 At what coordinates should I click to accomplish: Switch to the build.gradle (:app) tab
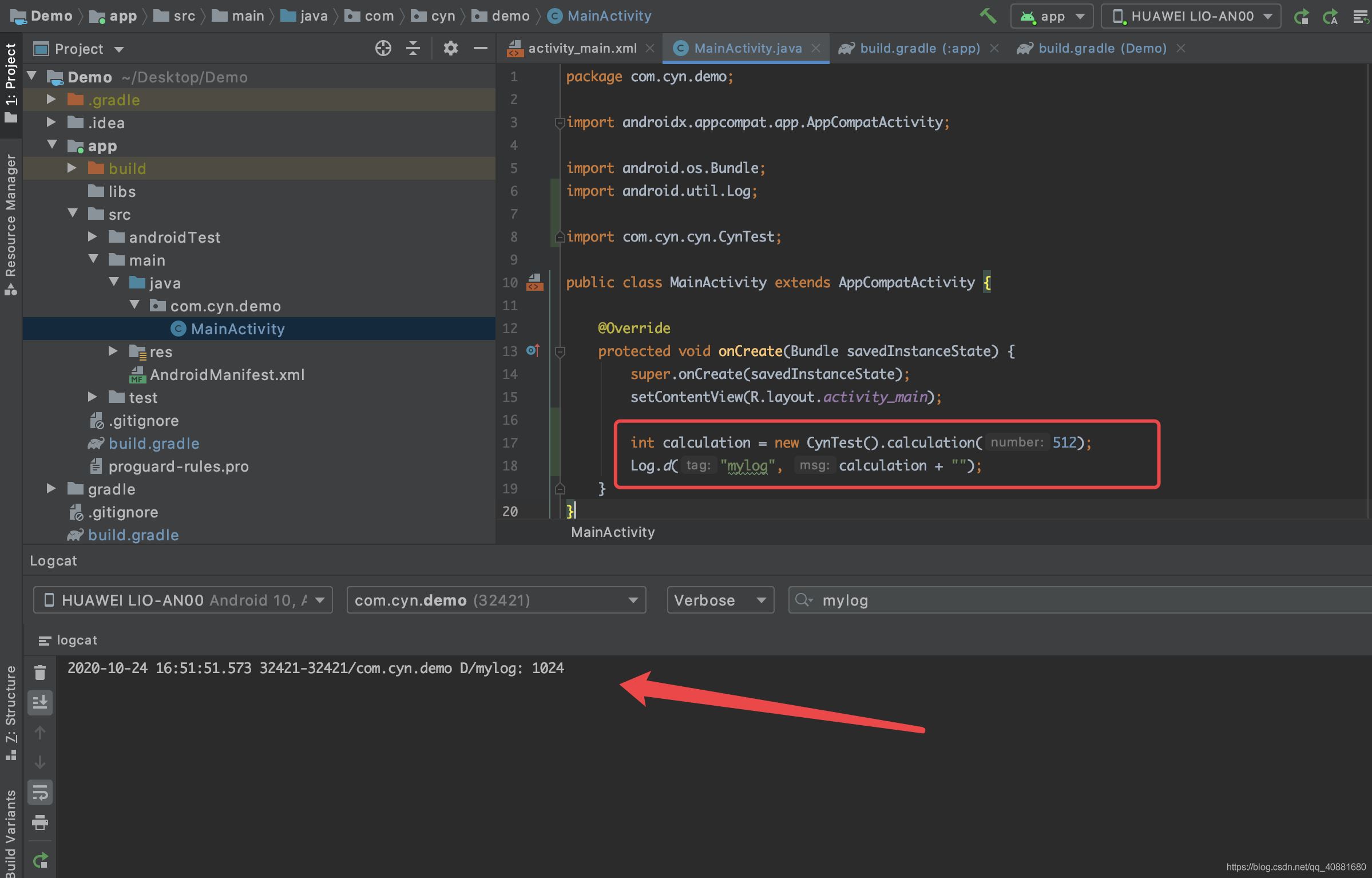point(919,49)
